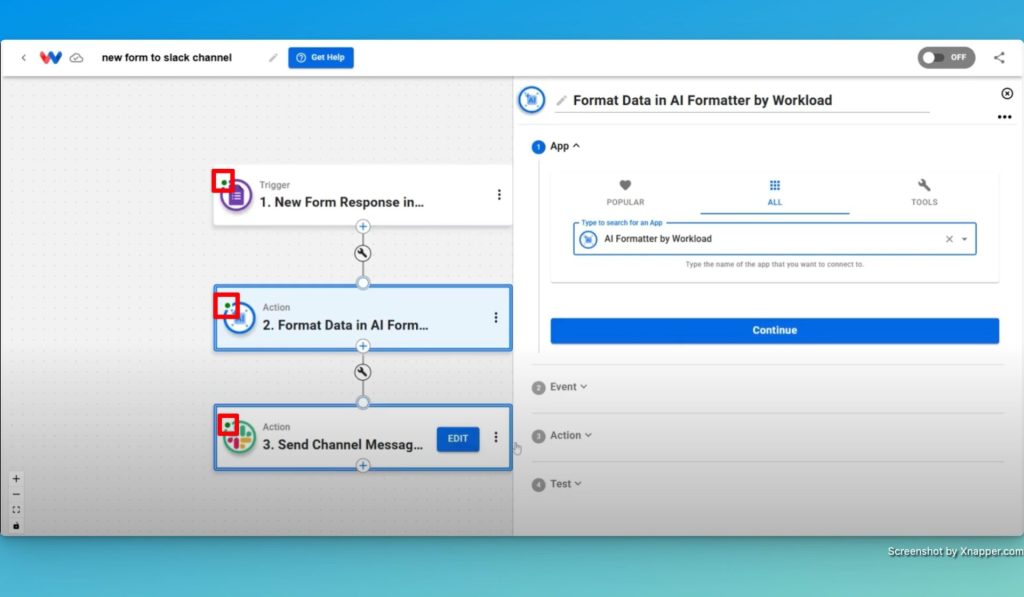Zoom in on the canvas
The width and height of the screenshot is (1024, 597).
16,479
